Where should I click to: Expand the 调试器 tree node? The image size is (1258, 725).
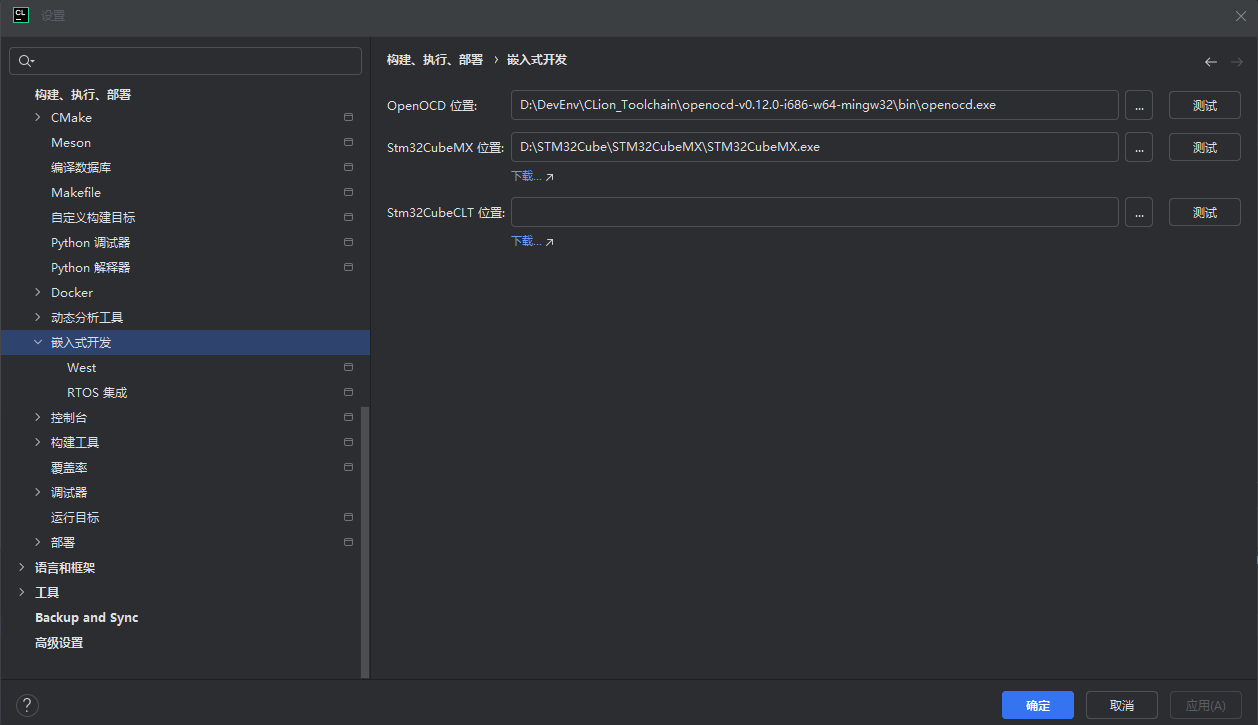pos(38,492)
